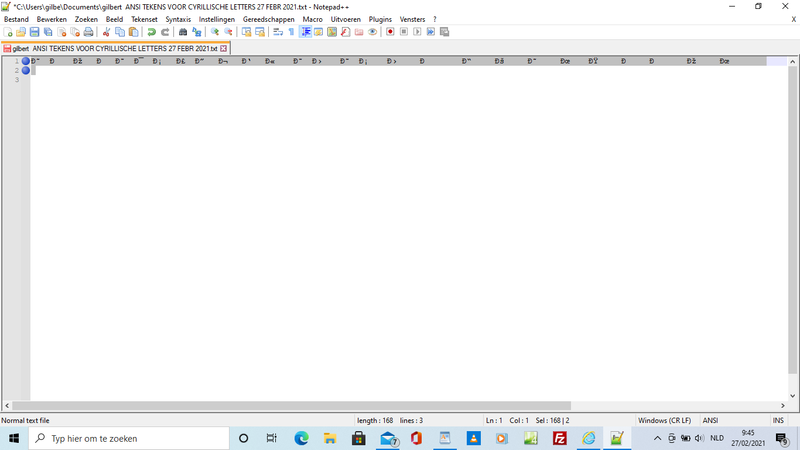
Task: Open the Gereedschappen menu
Action: point(269,19)
